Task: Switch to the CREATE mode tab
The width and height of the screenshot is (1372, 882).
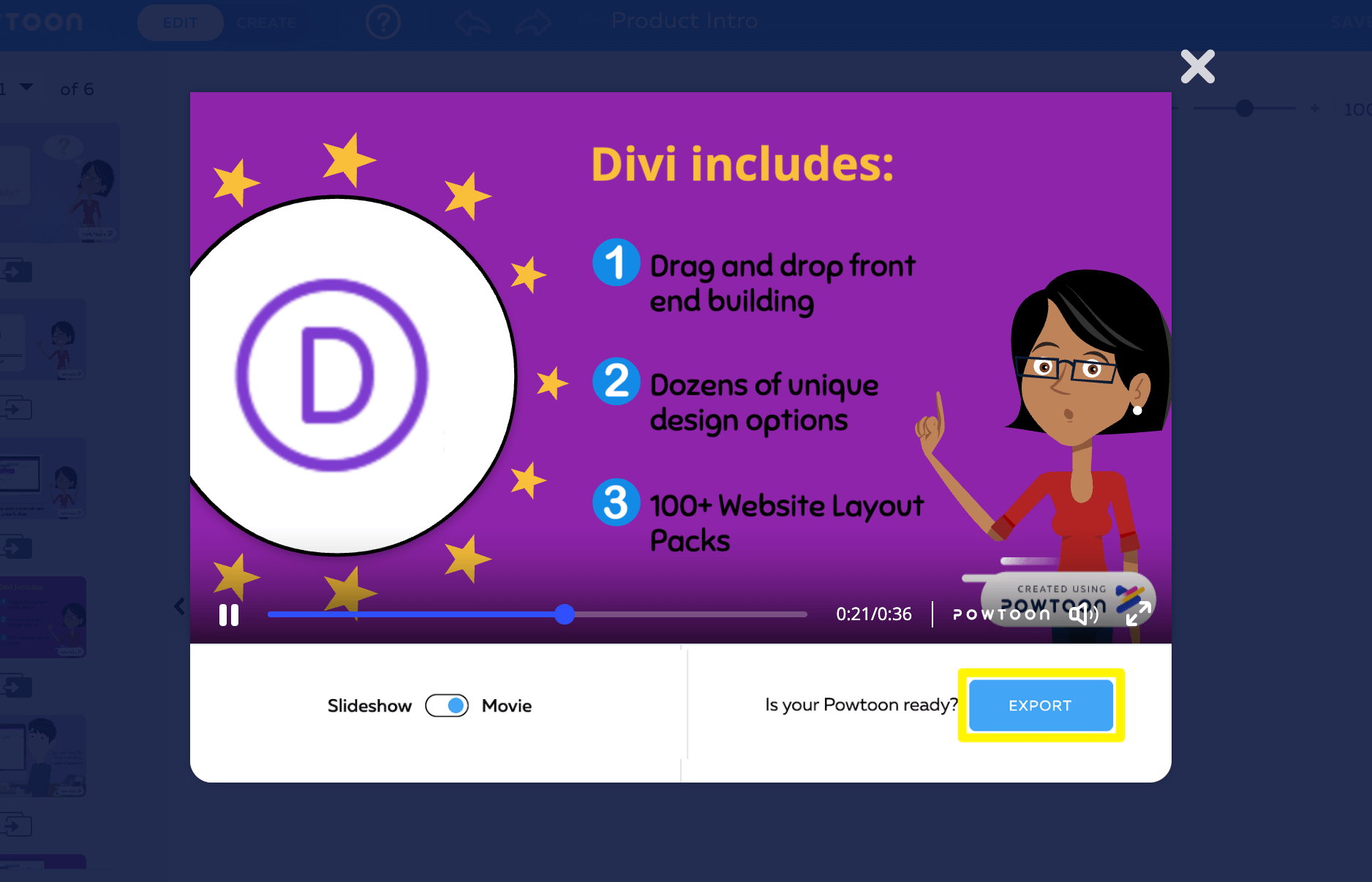Action: point(266,23)
